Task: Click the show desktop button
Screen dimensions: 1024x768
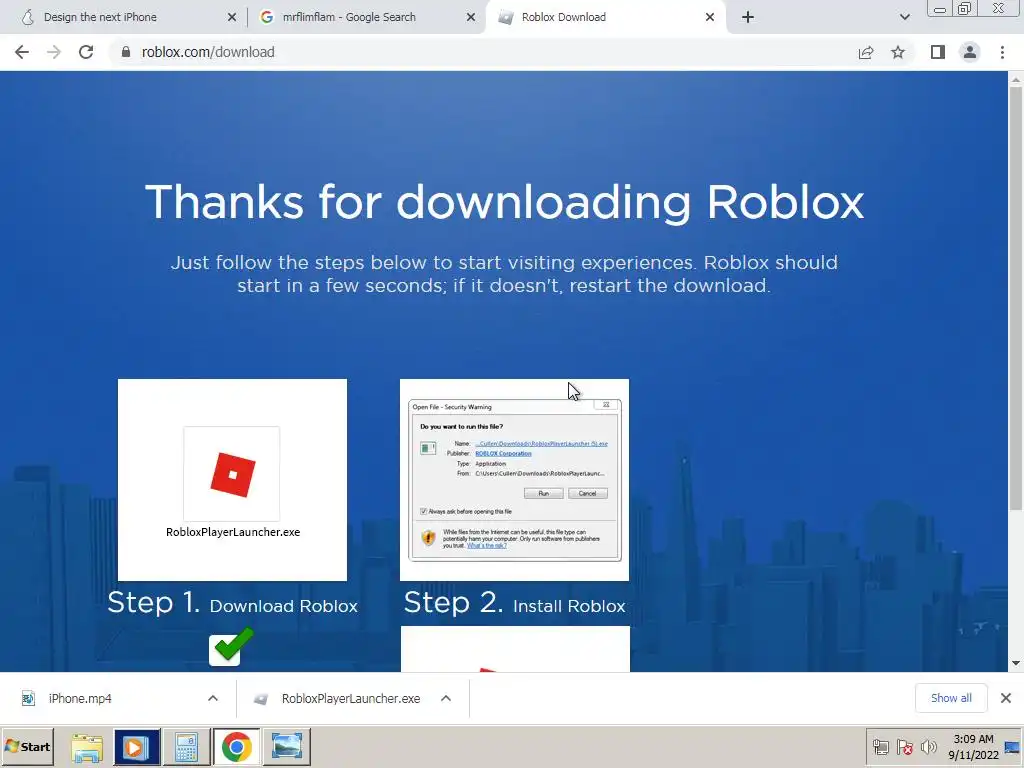Action: tap(1013, 747)
